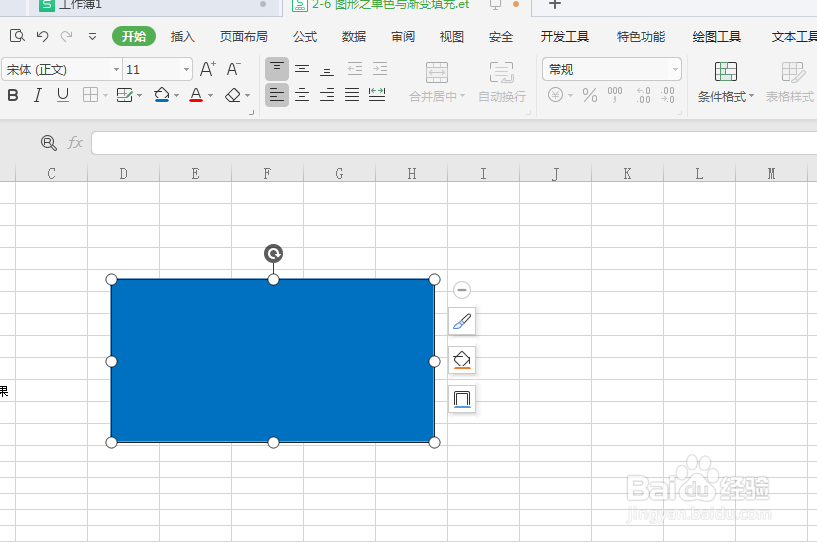Viewport: 817px width, 542px height.
Task: Expand the borders dropdown arrow
Action: tap(105, 95)
